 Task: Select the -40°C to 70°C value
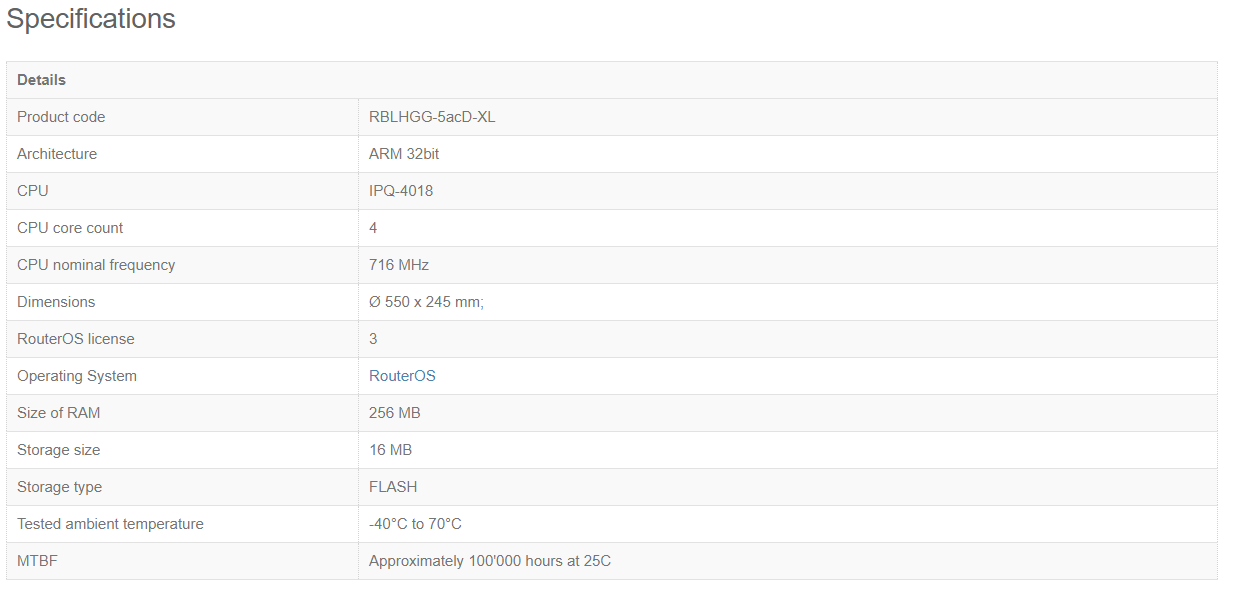point(415,524)
